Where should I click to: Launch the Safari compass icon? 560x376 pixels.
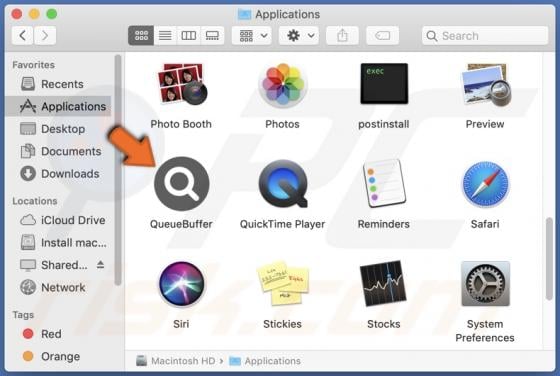tap(485, 184)
